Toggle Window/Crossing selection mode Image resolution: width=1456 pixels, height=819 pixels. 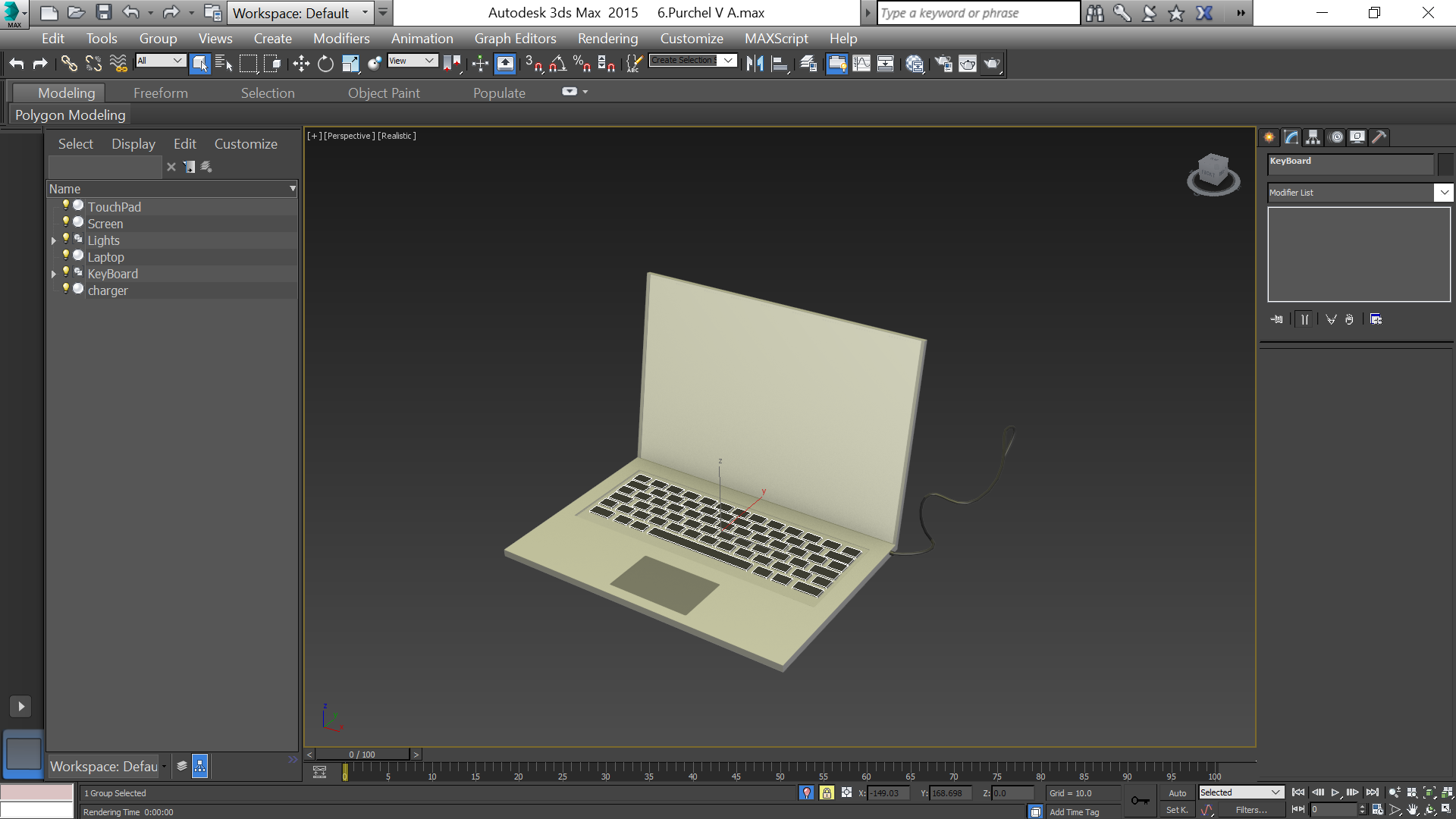coord(272,64)
